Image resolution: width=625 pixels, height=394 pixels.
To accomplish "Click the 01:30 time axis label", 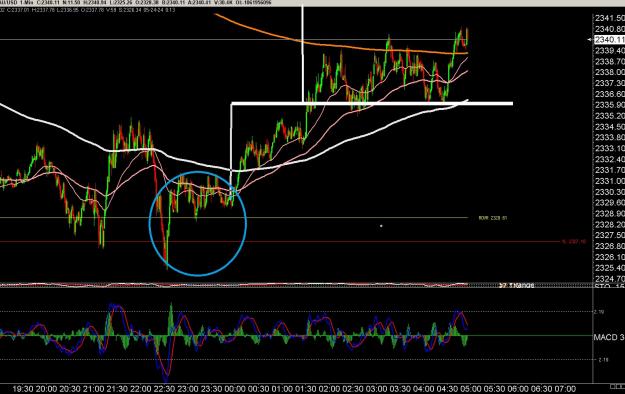I will pos(306,388).
